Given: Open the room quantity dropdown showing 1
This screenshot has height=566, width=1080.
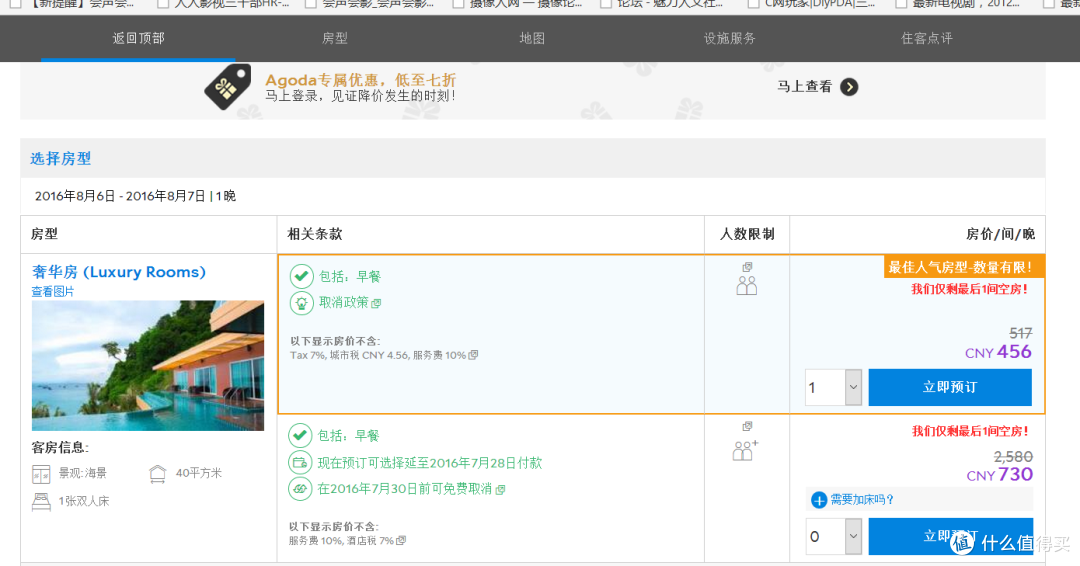Looking at the screenshot, I should click(833, 387).
